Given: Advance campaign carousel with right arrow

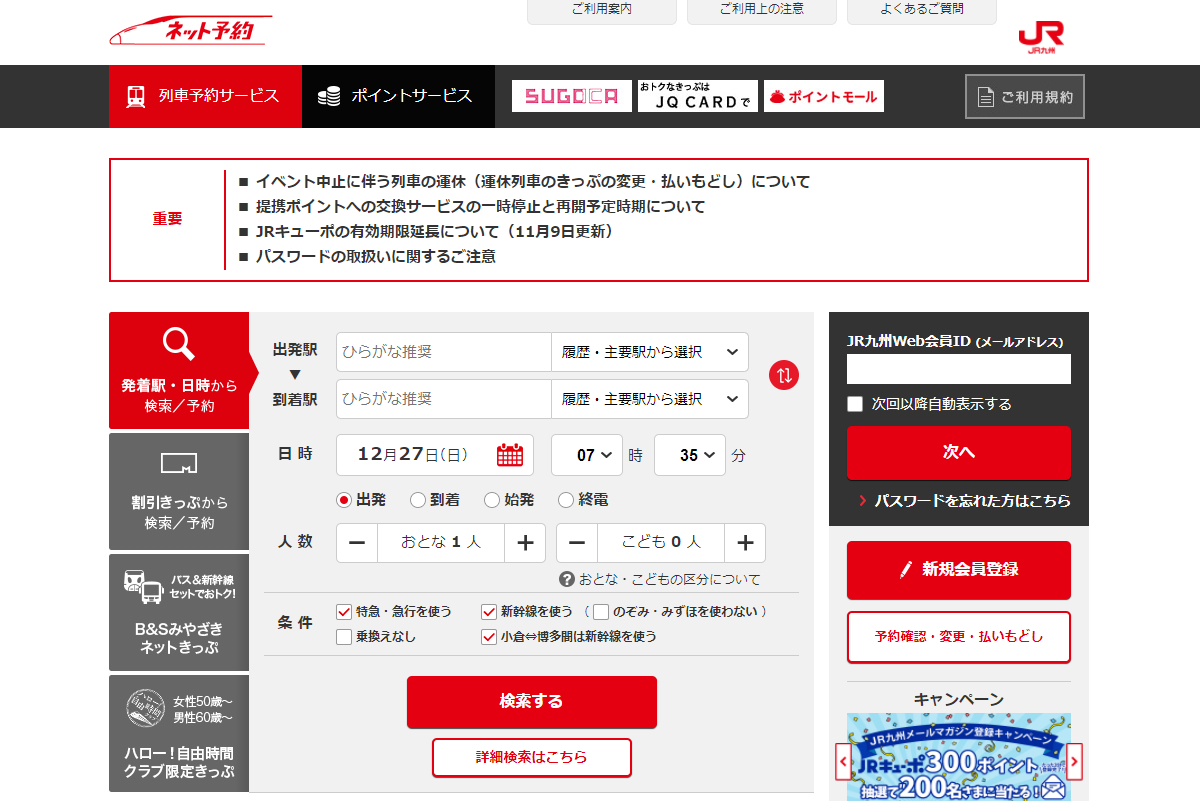Looking at the screenshot, I should pos(1074,761).
